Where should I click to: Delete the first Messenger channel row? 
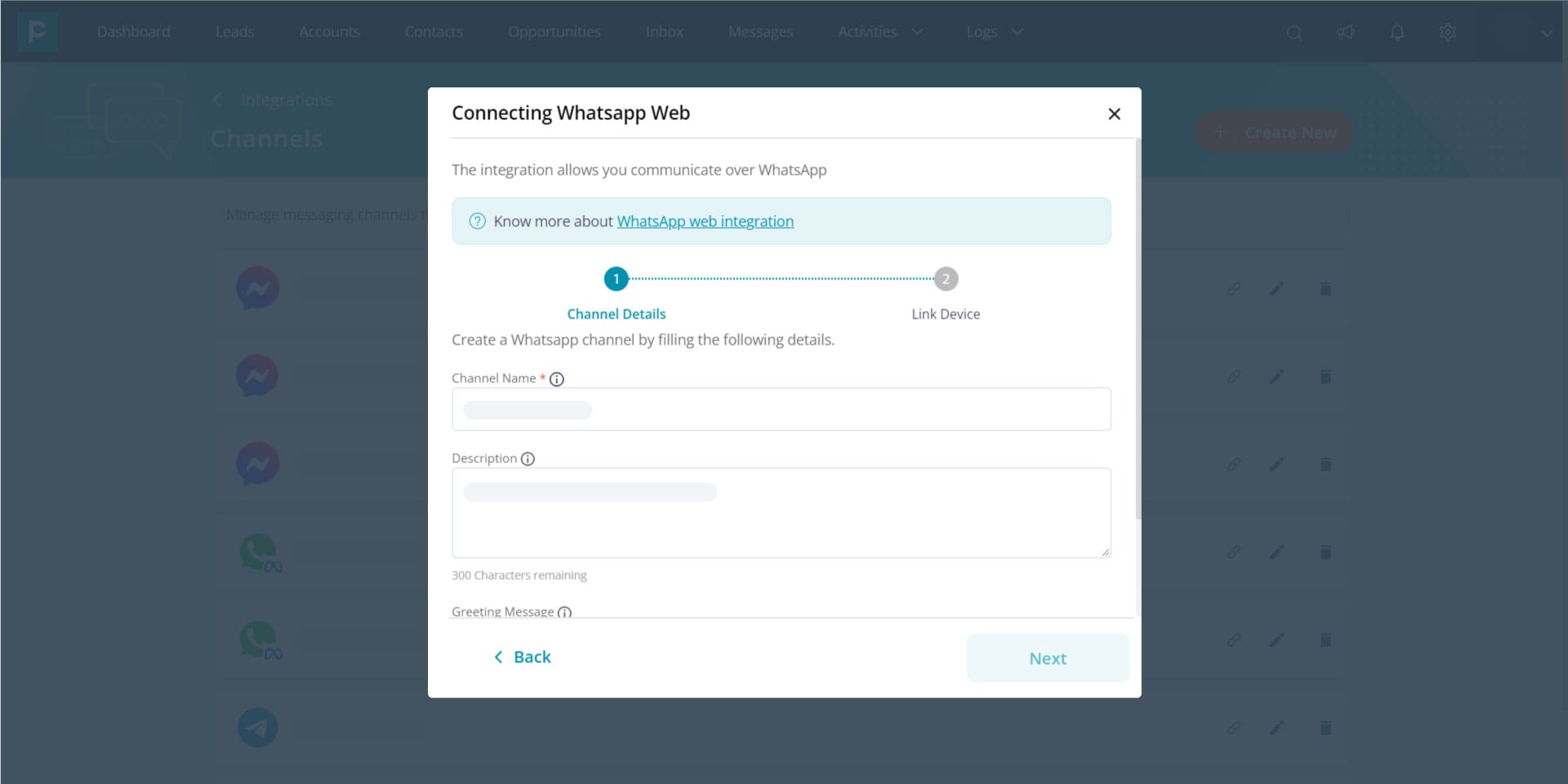click(x=1325, y=289)
